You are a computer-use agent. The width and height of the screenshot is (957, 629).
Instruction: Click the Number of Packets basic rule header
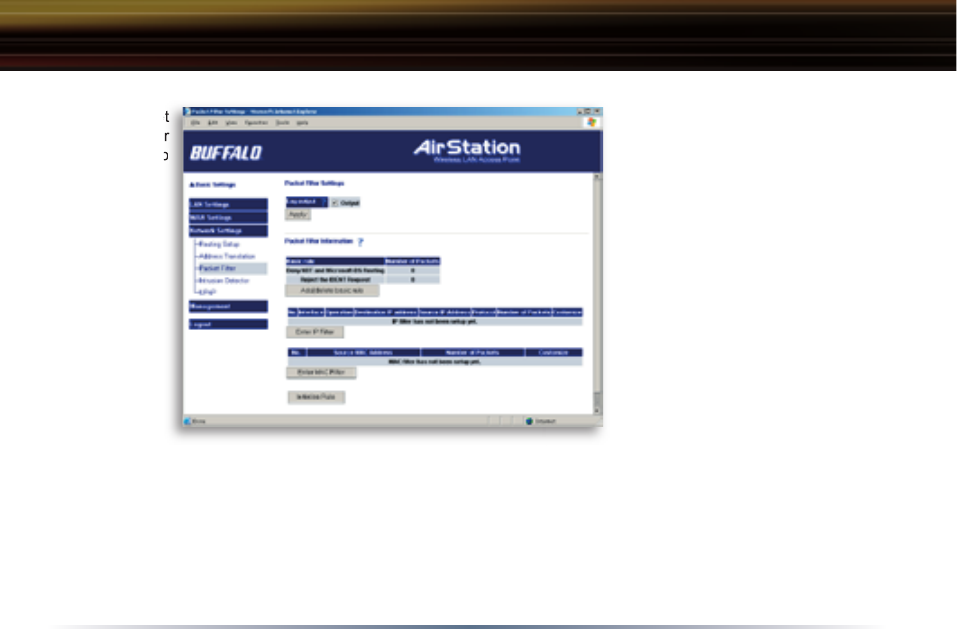pos(413,261)
